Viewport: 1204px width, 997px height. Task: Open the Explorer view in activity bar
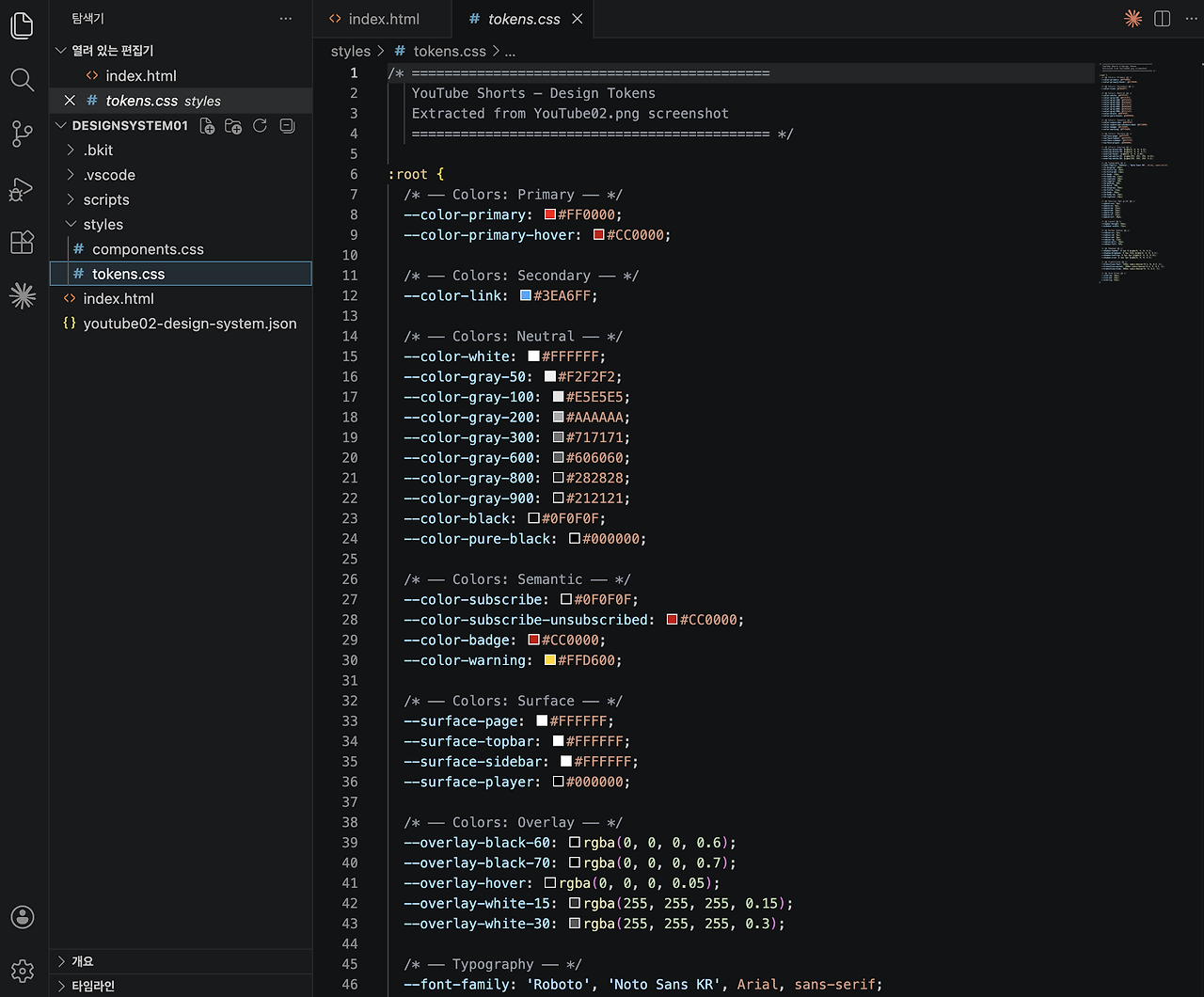tap(23, 25)
